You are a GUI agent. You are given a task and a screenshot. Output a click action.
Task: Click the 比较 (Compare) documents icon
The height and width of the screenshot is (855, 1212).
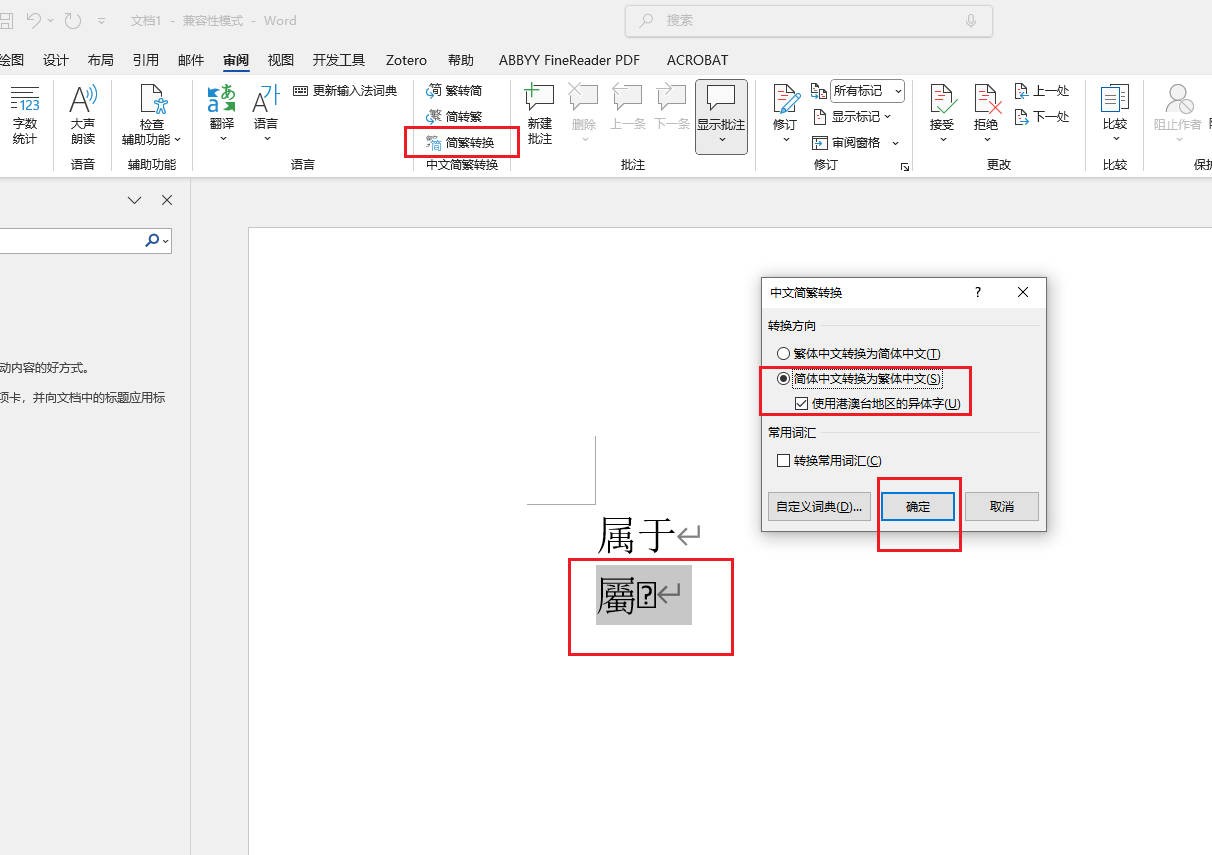pos(1114,110)
